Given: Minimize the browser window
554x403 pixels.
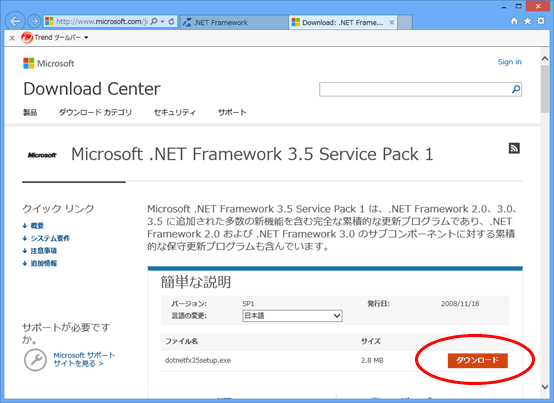Looking at the screenshot, I should pyautogui.click(x=504, y=7).
